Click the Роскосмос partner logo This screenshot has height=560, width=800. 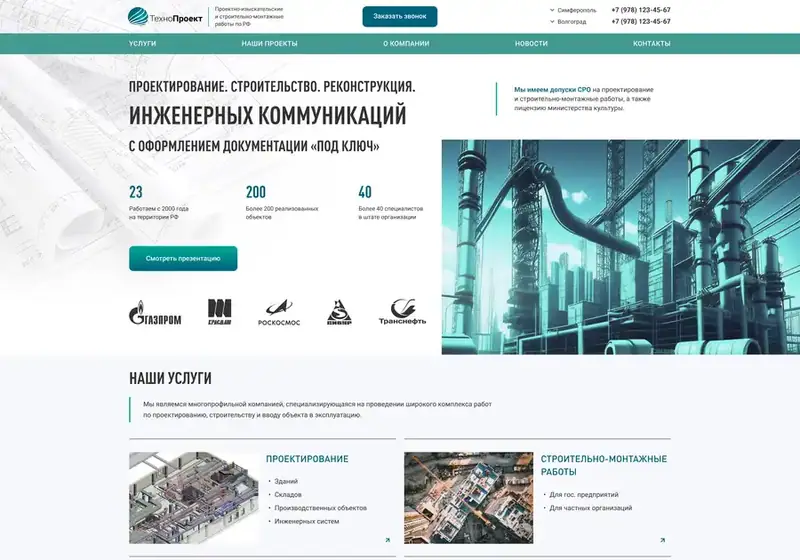click(279, 312)
